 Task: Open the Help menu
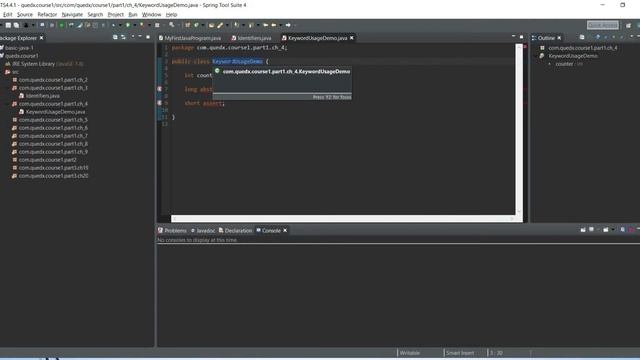pos(171,14)
